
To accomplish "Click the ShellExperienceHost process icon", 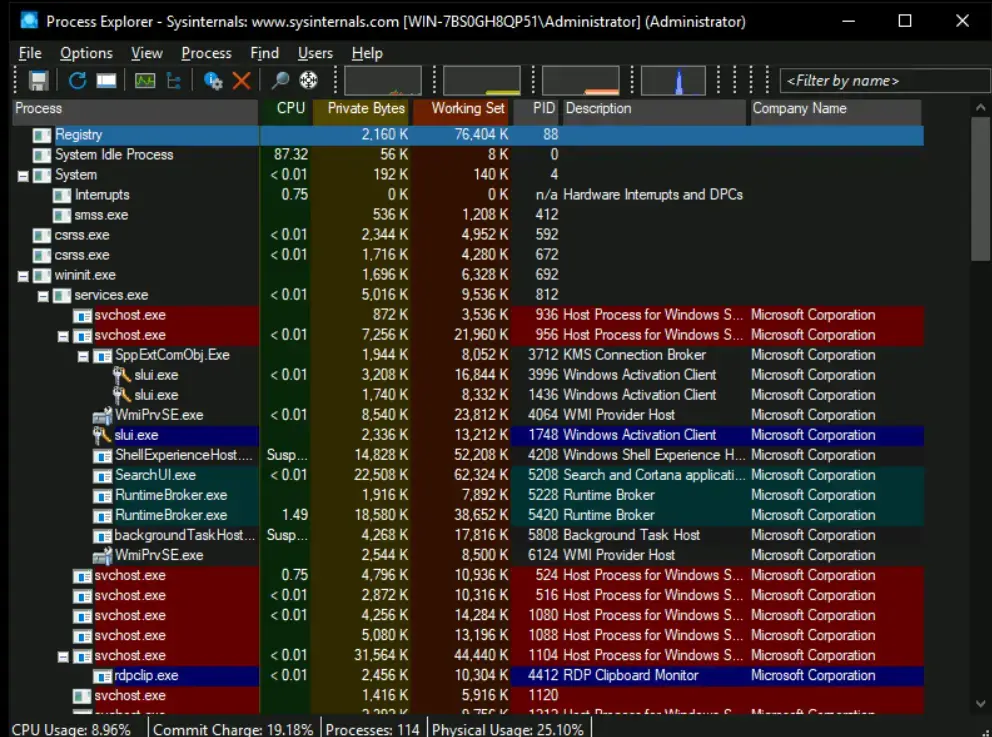I will [102, 456].
